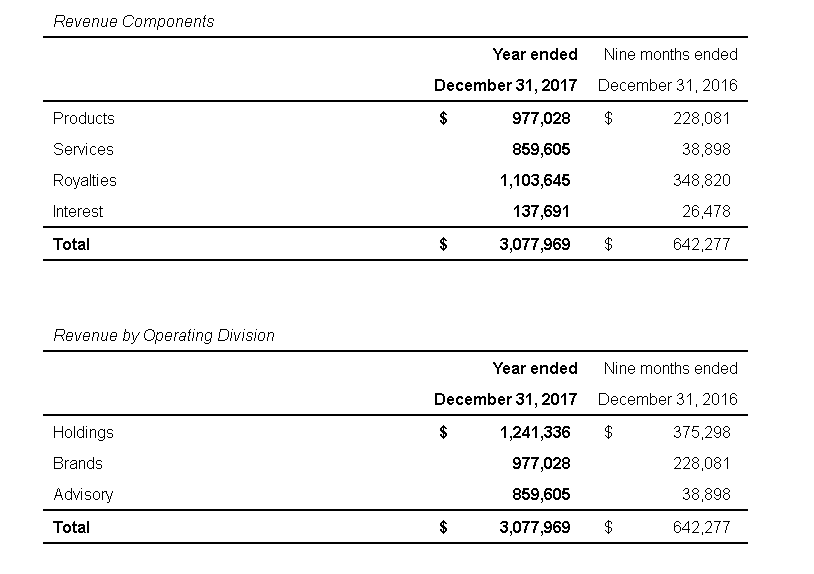Select Royalties 2017 value 1,103,645
This screenshot has width=814, height=574.
pyautogui.click(x=535, y=180)
